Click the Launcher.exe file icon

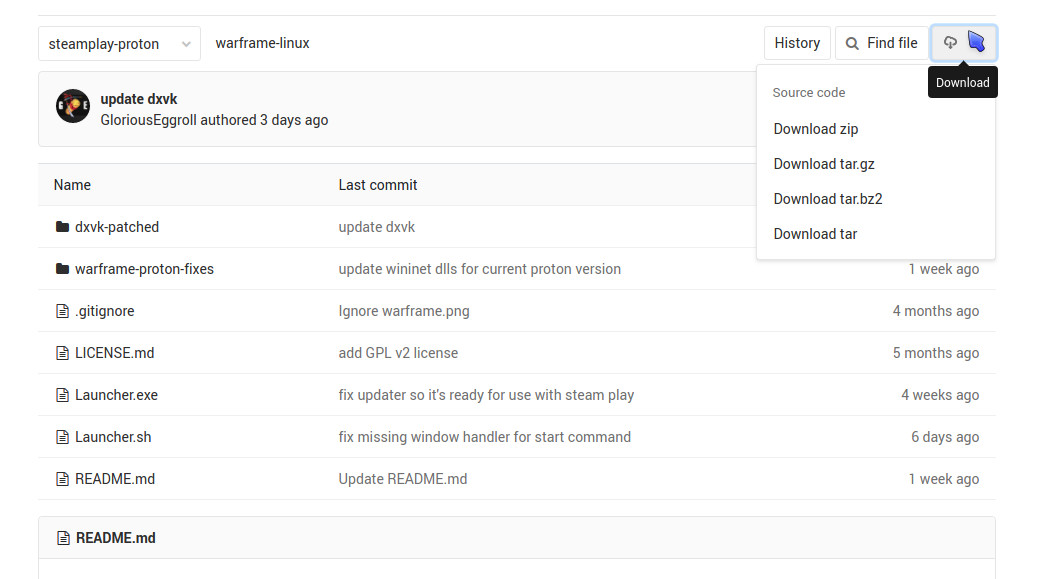coord(62,395)
